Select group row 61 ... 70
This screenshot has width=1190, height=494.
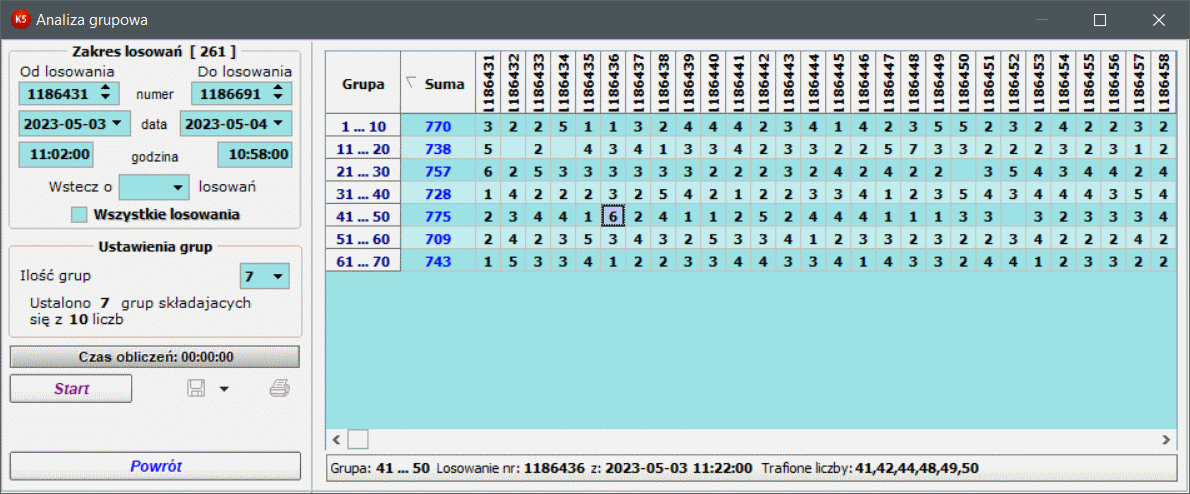pos(364,262)
